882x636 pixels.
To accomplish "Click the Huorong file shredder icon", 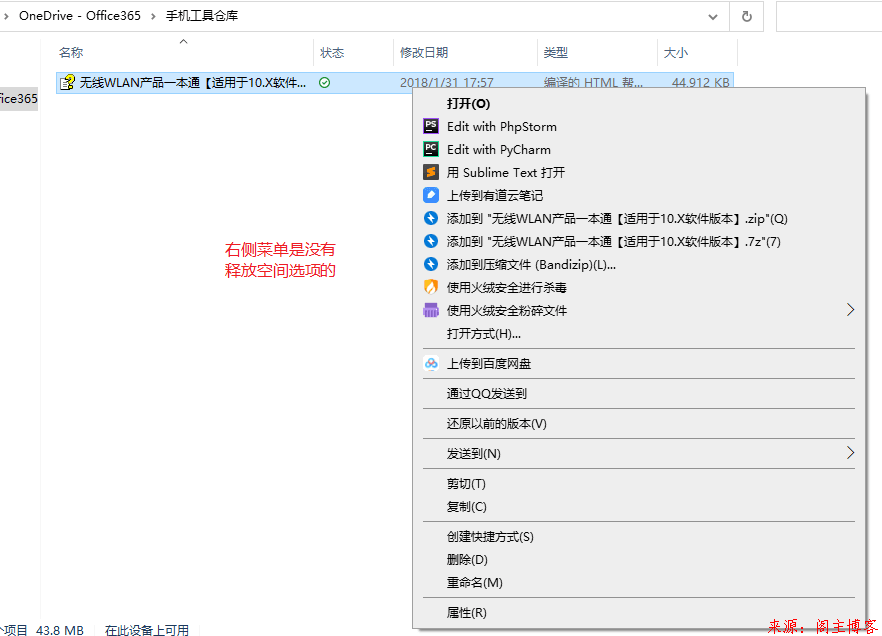I will [x=431, y=310].
